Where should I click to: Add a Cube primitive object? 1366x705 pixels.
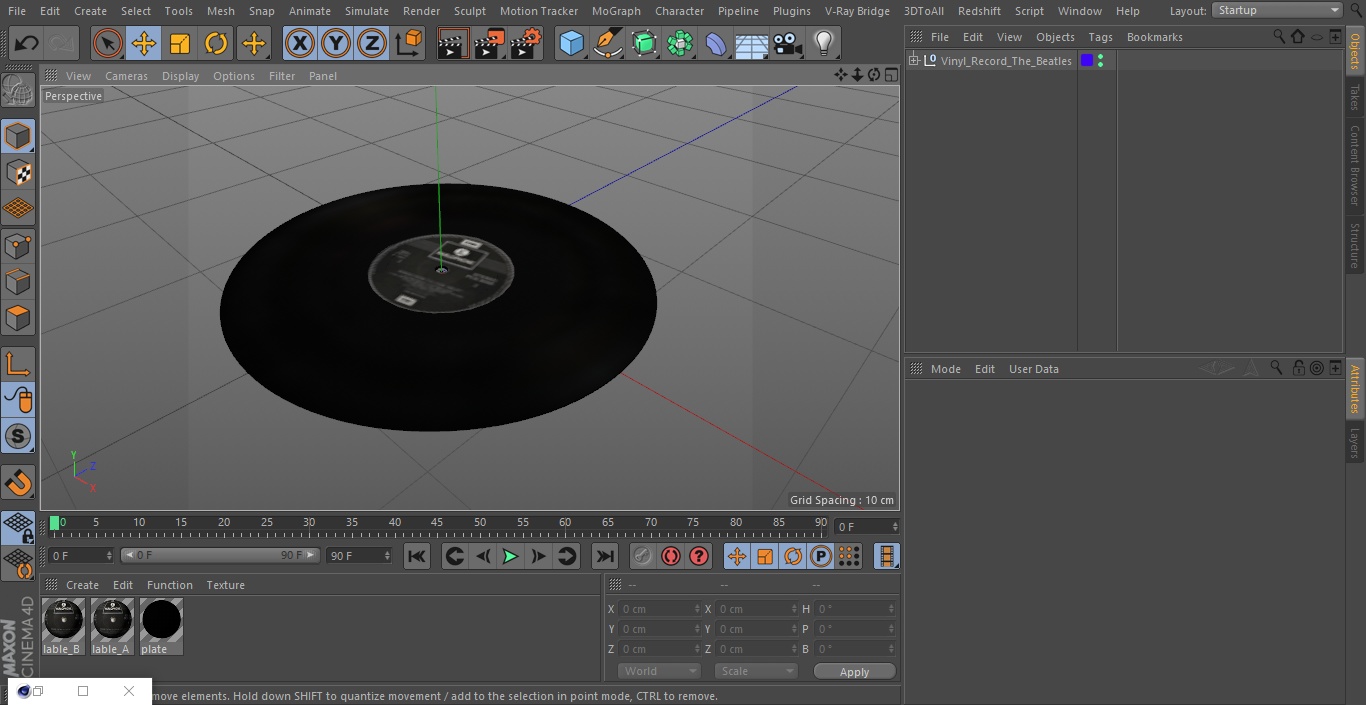[x=571, y=44]
